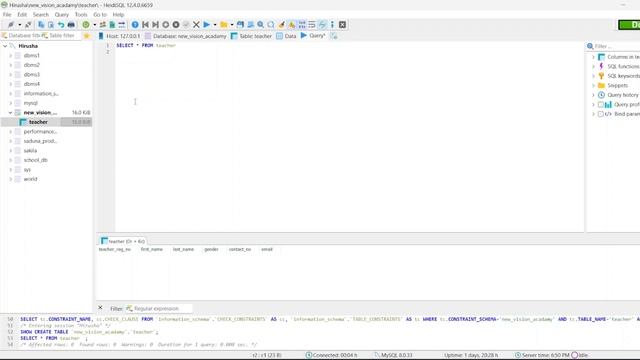Select the teacher result tab
The height and width of the screenshot is (360, 640).
pyautogui.click(x=123, y=241)
